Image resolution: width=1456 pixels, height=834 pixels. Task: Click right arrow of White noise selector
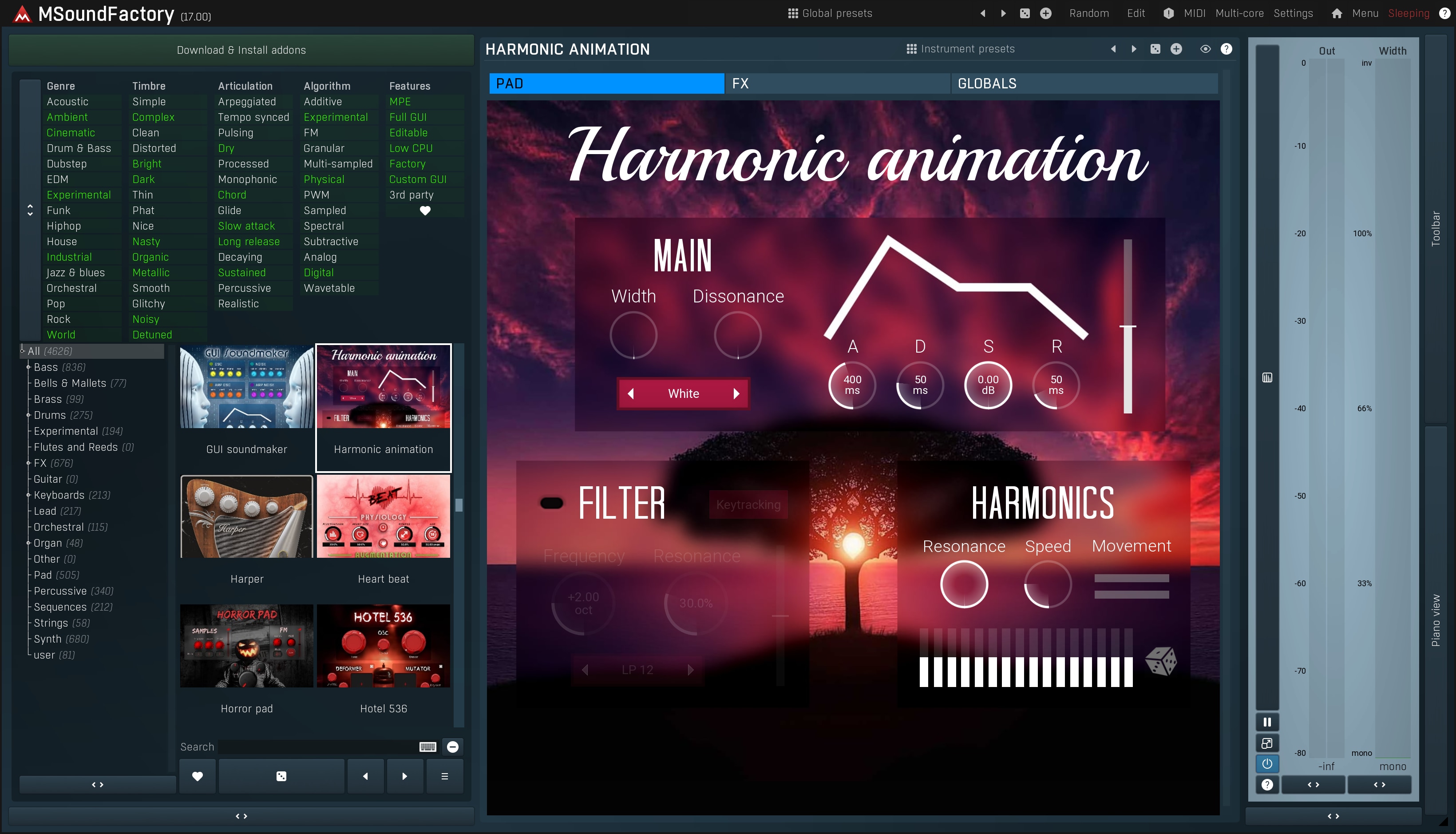[736, 393]
